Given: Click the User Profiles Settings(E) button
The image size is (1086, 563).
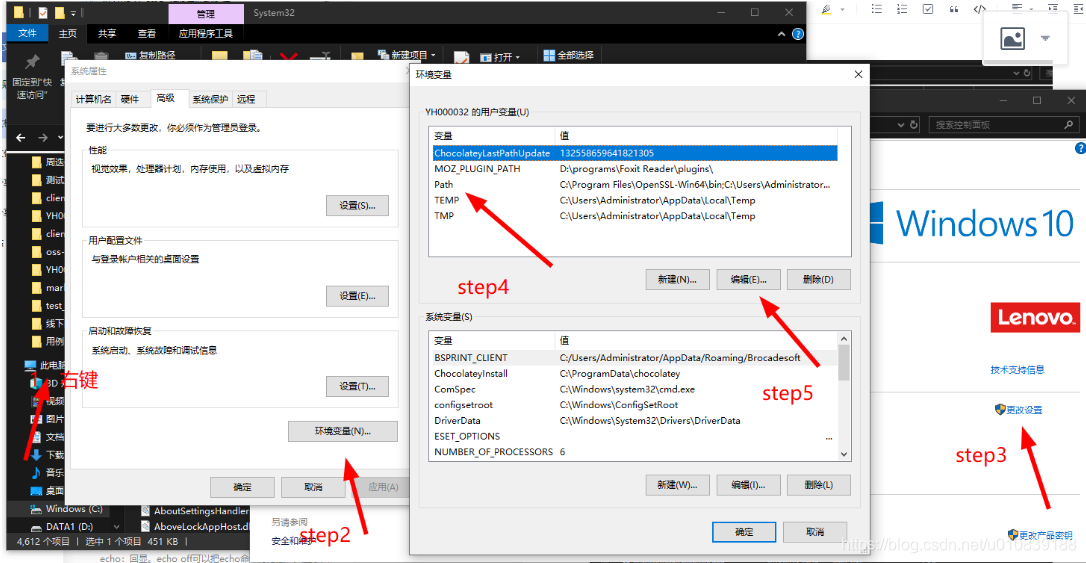Looking at the screenshot, I should point(357,296).
